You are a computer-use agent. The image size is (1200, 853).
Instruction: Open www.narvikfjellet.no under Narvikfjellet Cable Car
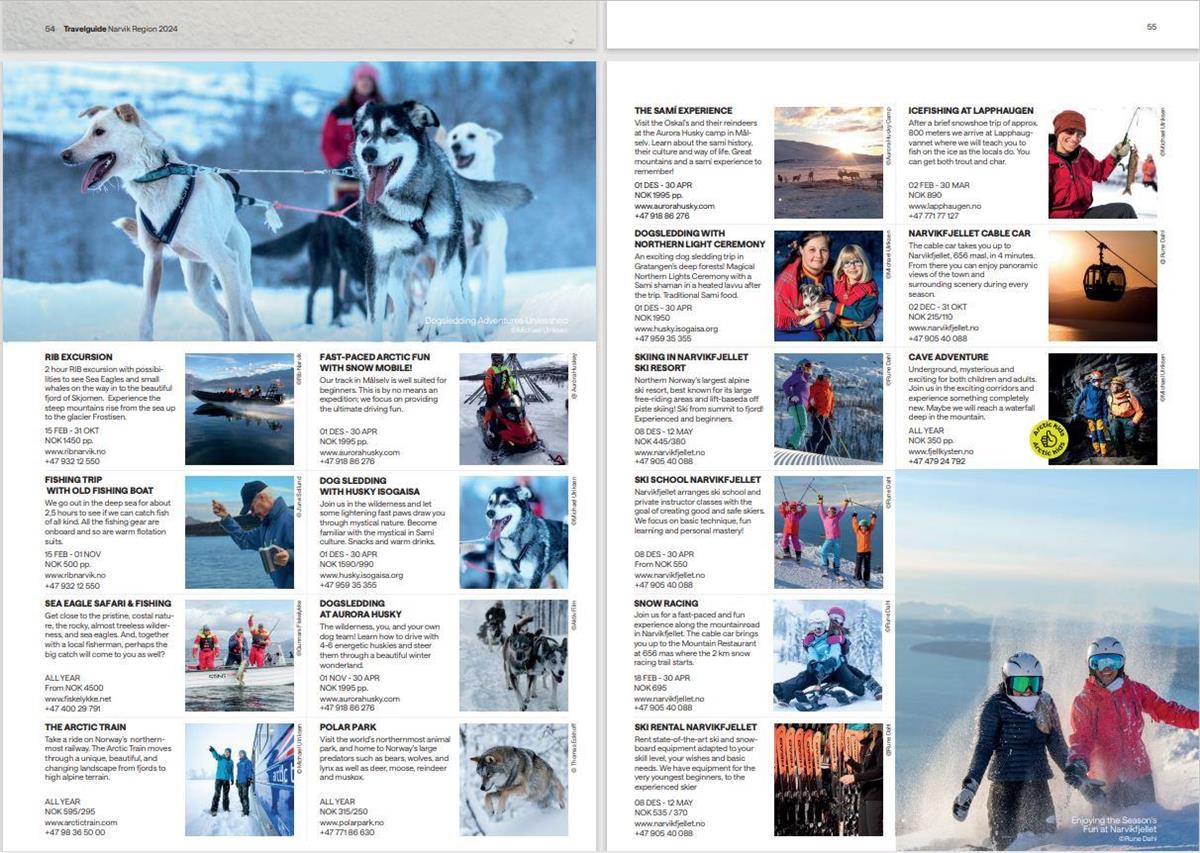[x=944, y=328]
